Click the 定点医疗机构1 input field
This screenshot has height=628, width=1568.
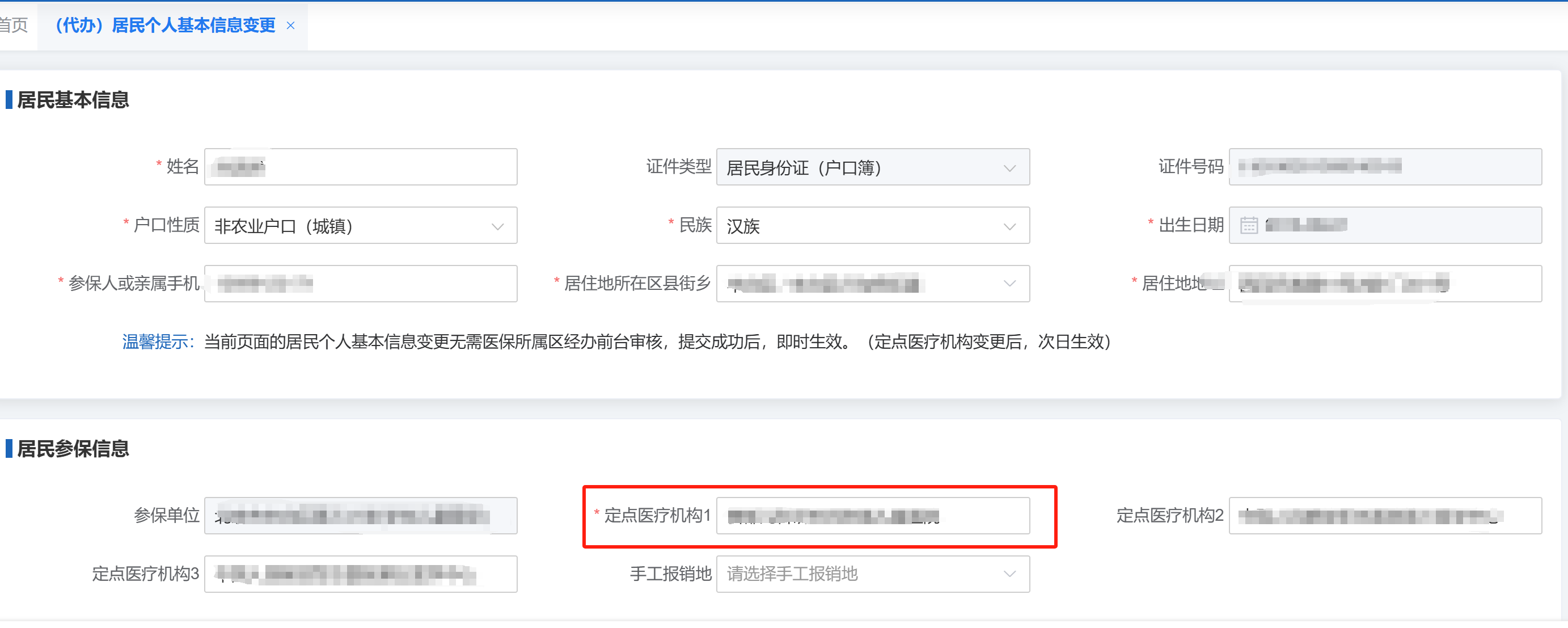tap(873, 516)
